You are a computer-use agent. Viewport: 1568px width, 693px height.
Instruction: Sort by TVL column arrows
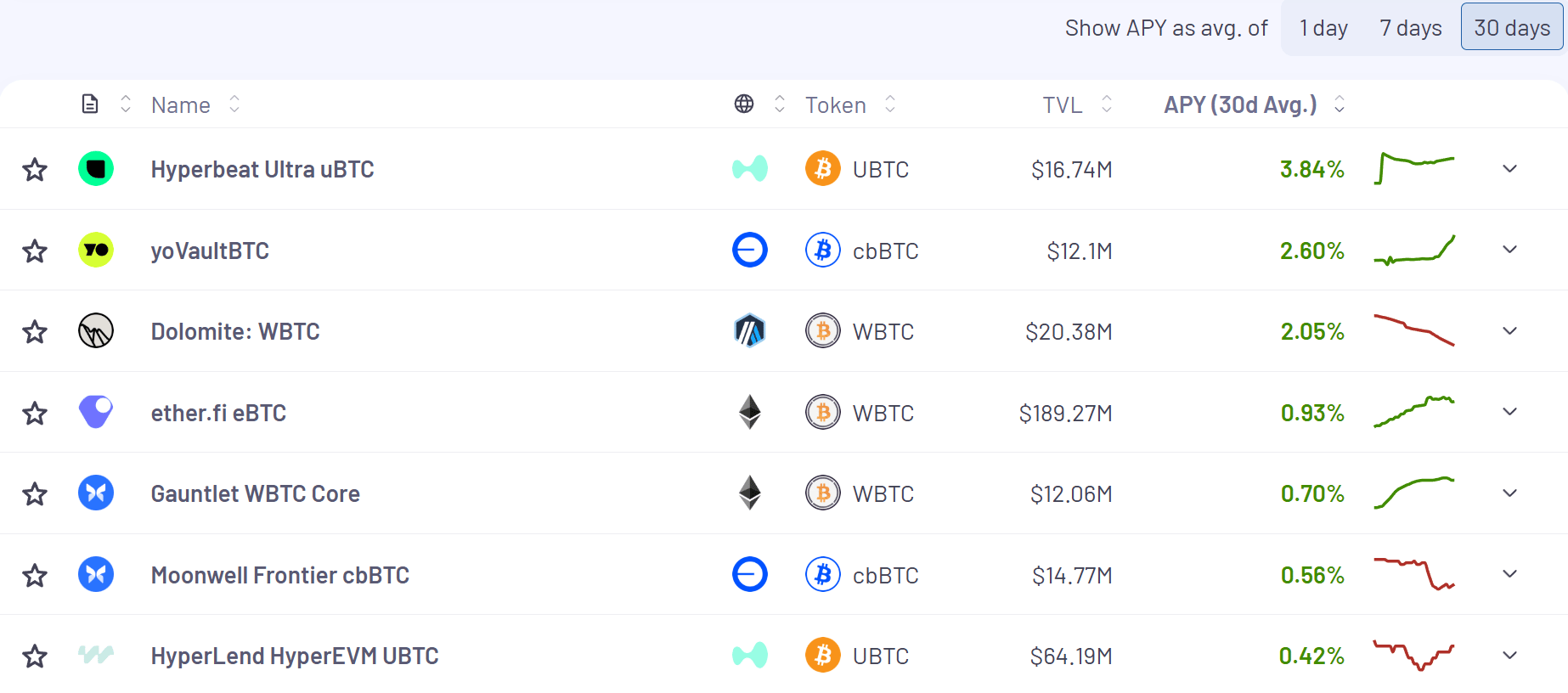[x=1107, y=104]
